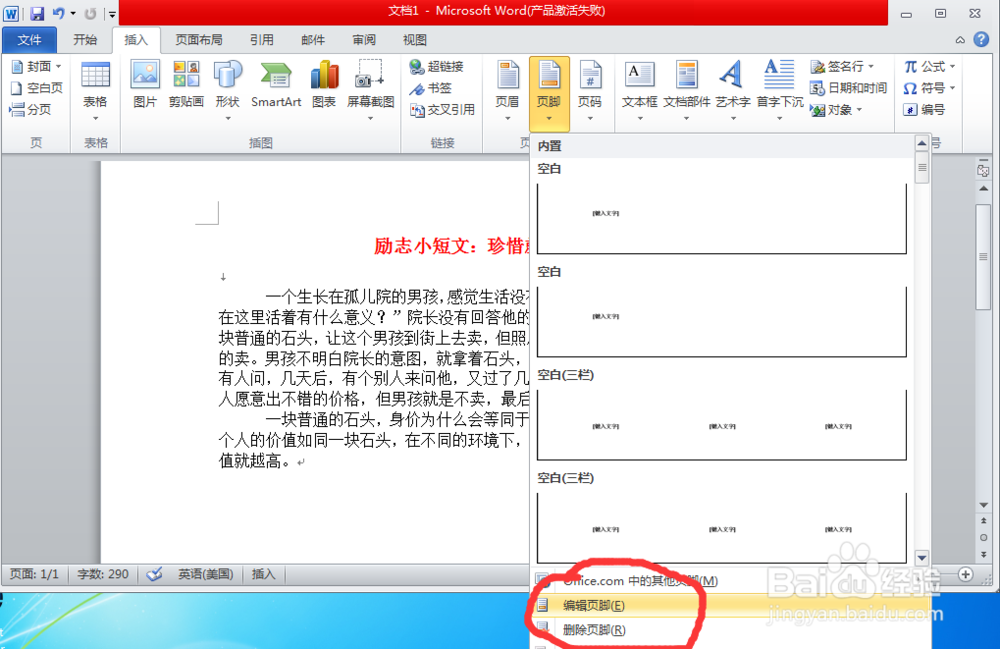Insert a table using 表格 icon
The height and width of the screenshot is (649, 1000).
(x=95, y=85)
